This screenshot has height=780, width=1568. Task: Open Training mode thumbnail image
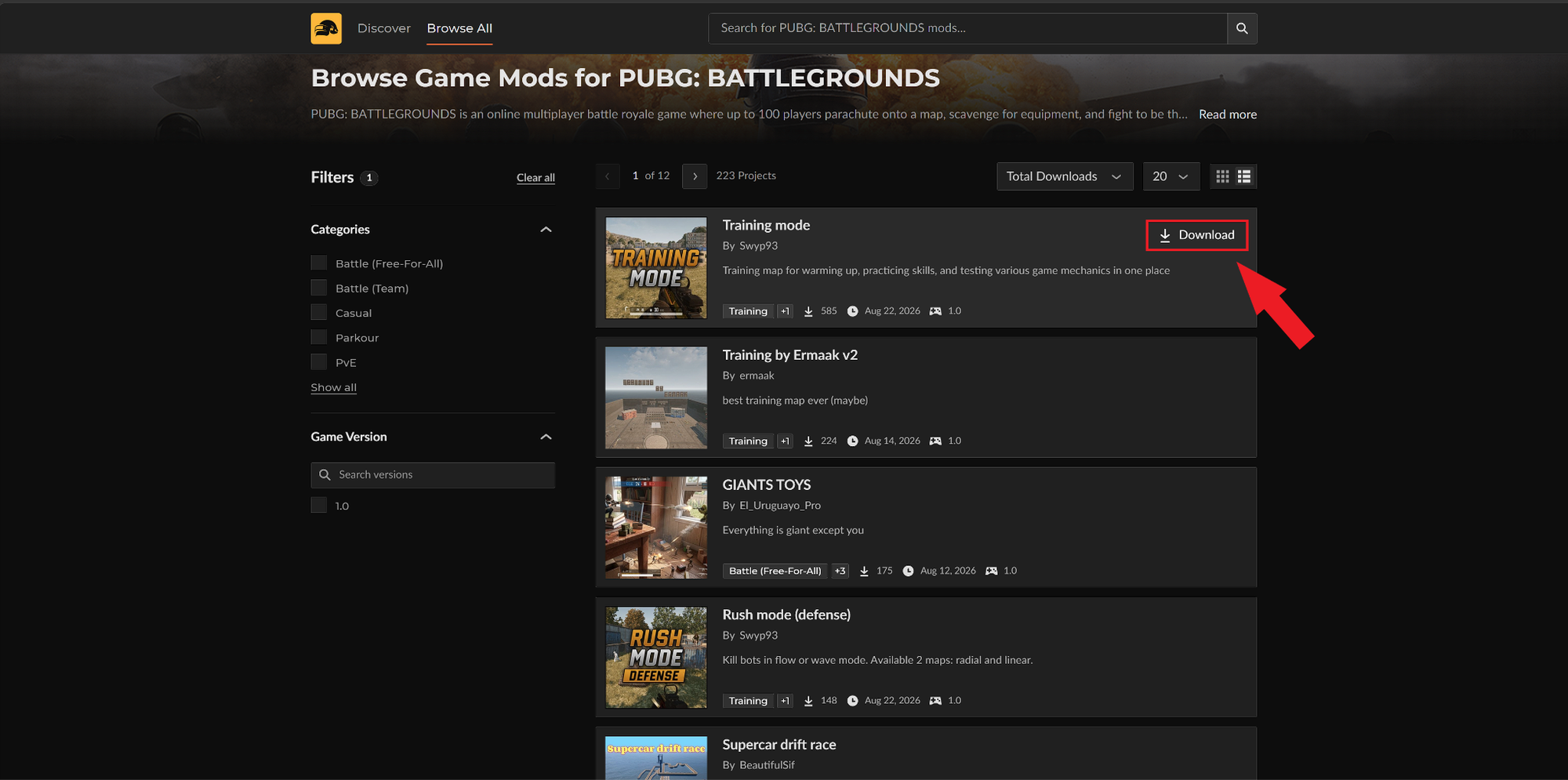tap(656, 267)
